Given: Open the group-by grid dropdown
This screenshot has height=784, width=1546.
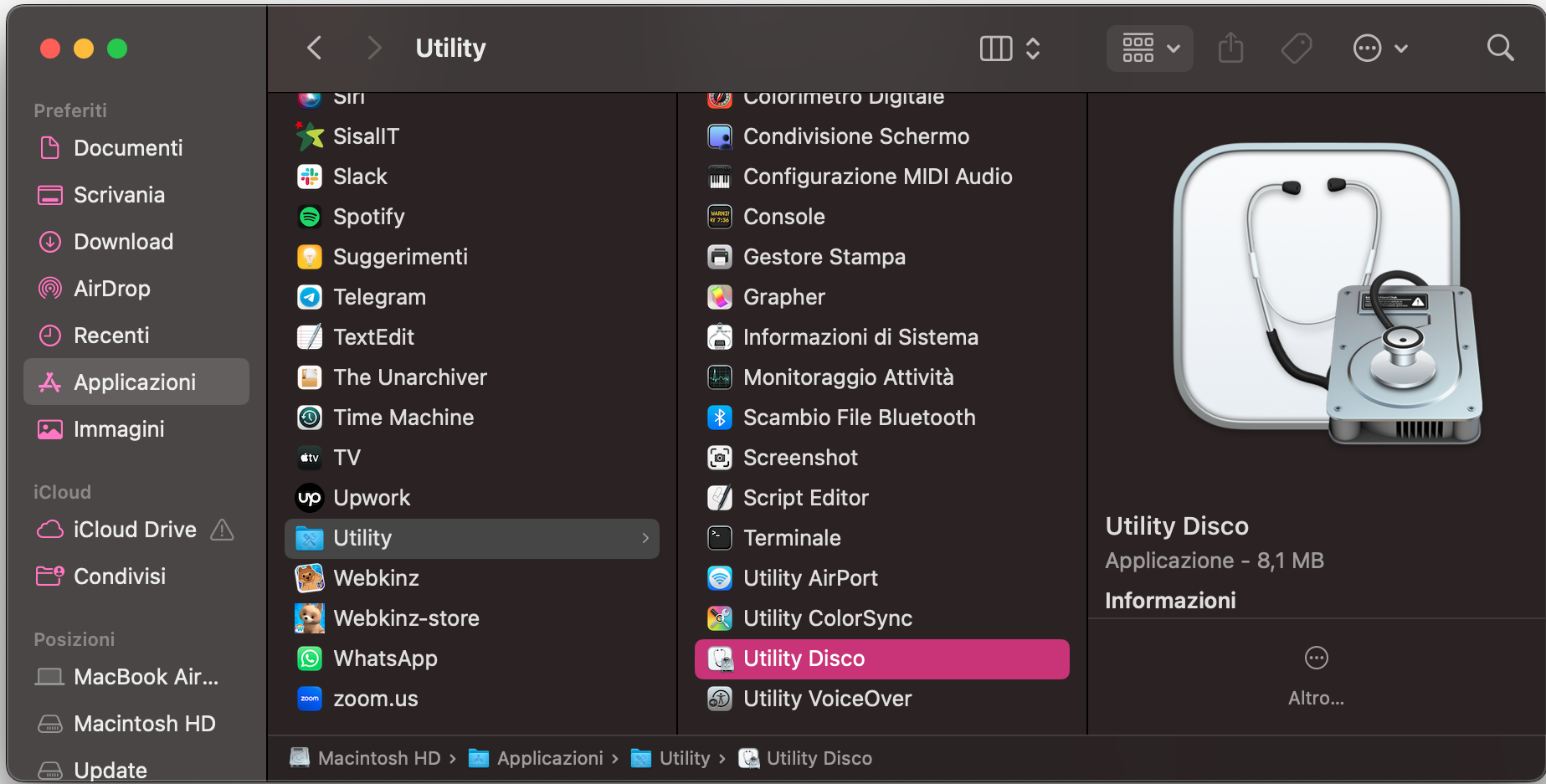Looking at the screenshot, I should (1150, 49).
